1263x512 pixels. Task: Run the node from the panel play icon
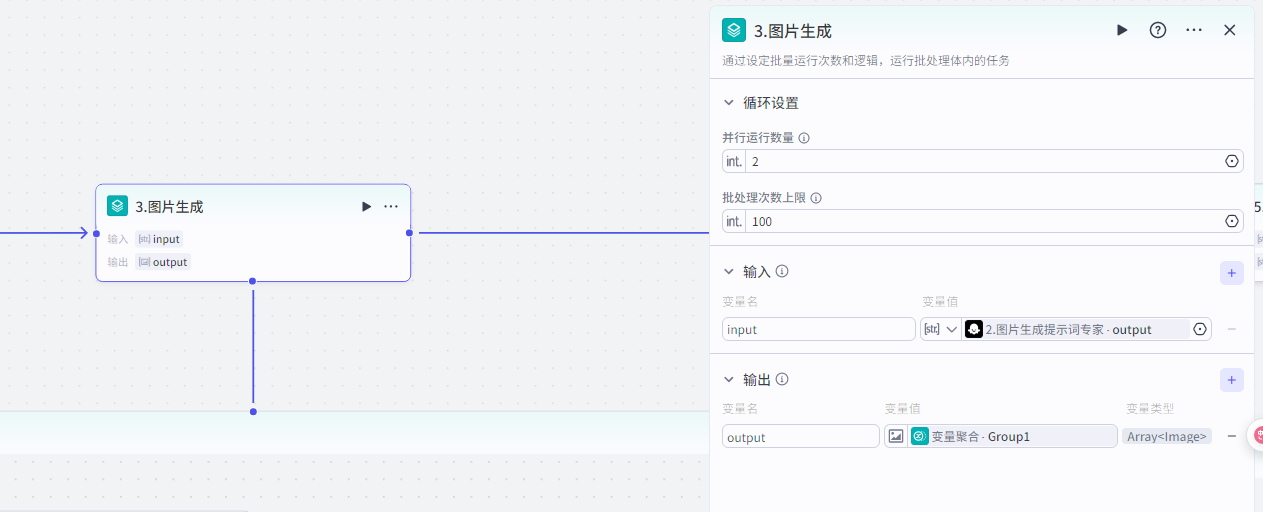click(x=1122, y=30)
